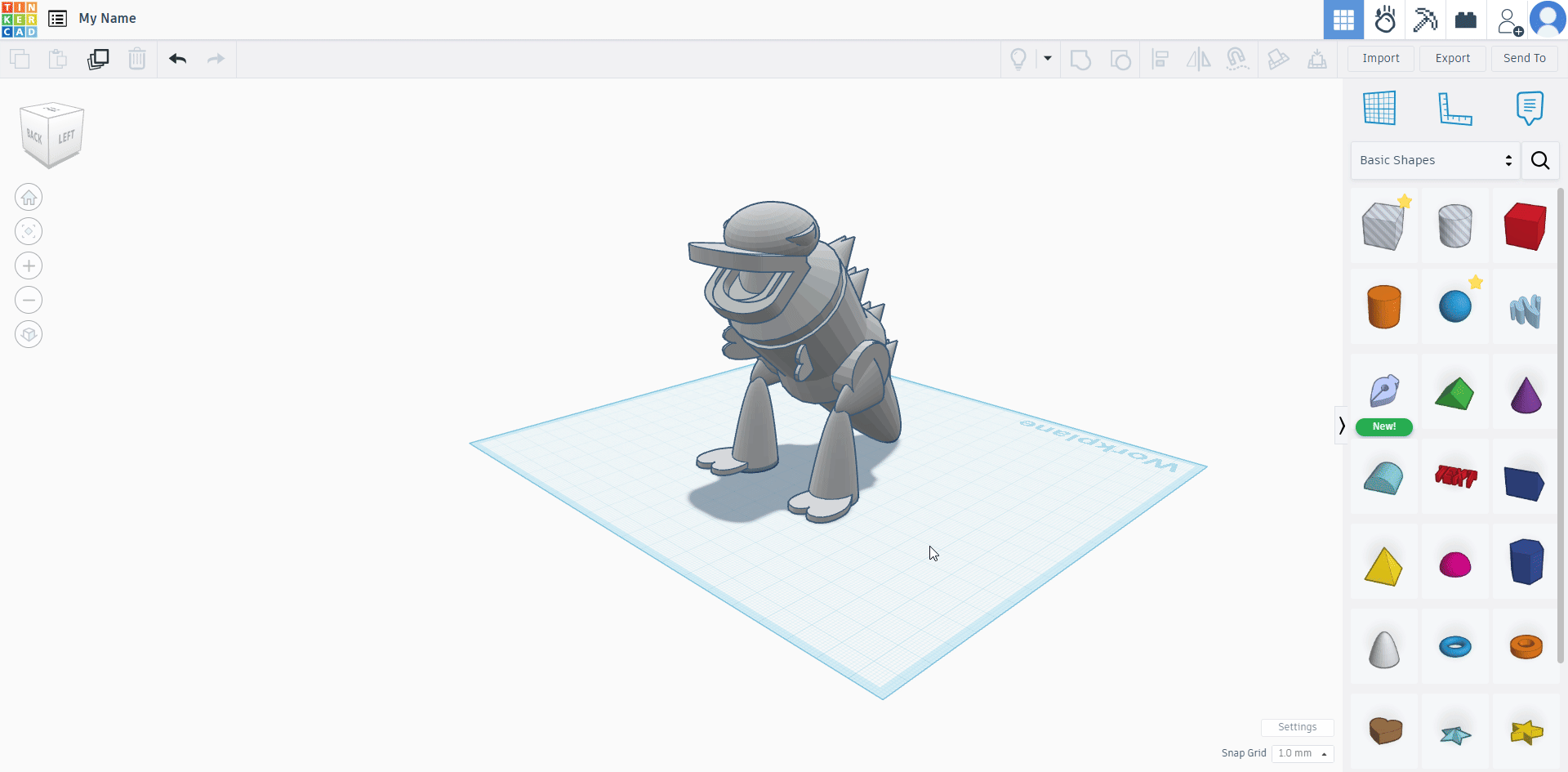Screen dimensions: 1568x772
Task: Select the brown Heart shape
Action: (1384, 730)
